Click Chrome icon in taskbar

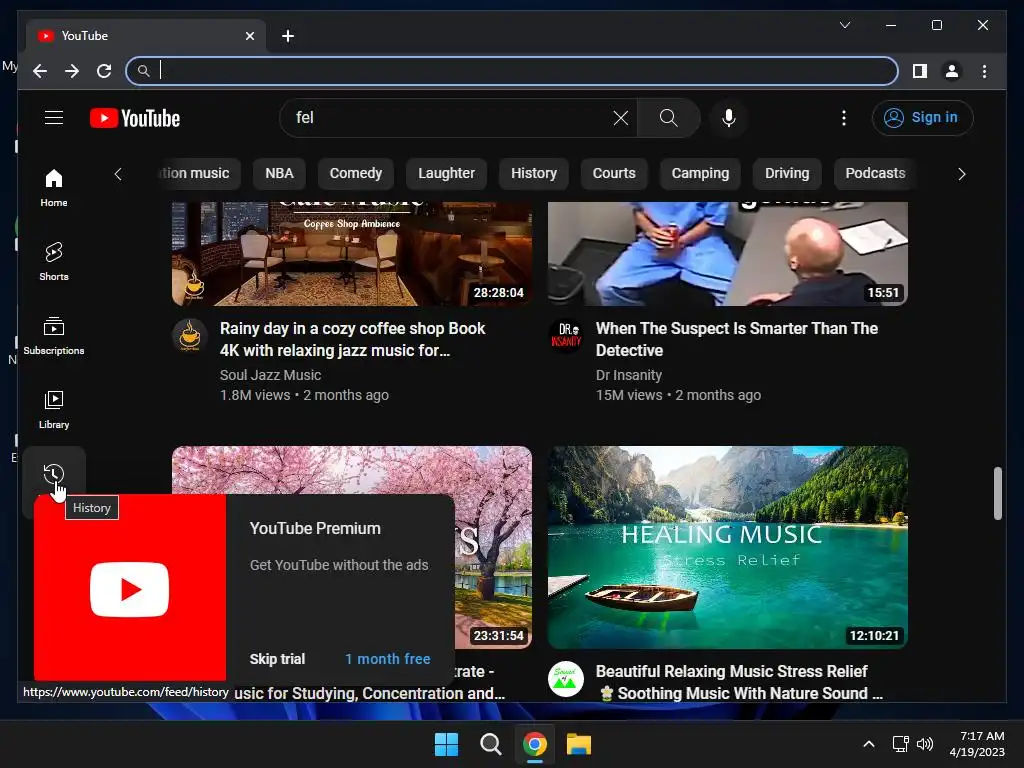tap(534, 744)
